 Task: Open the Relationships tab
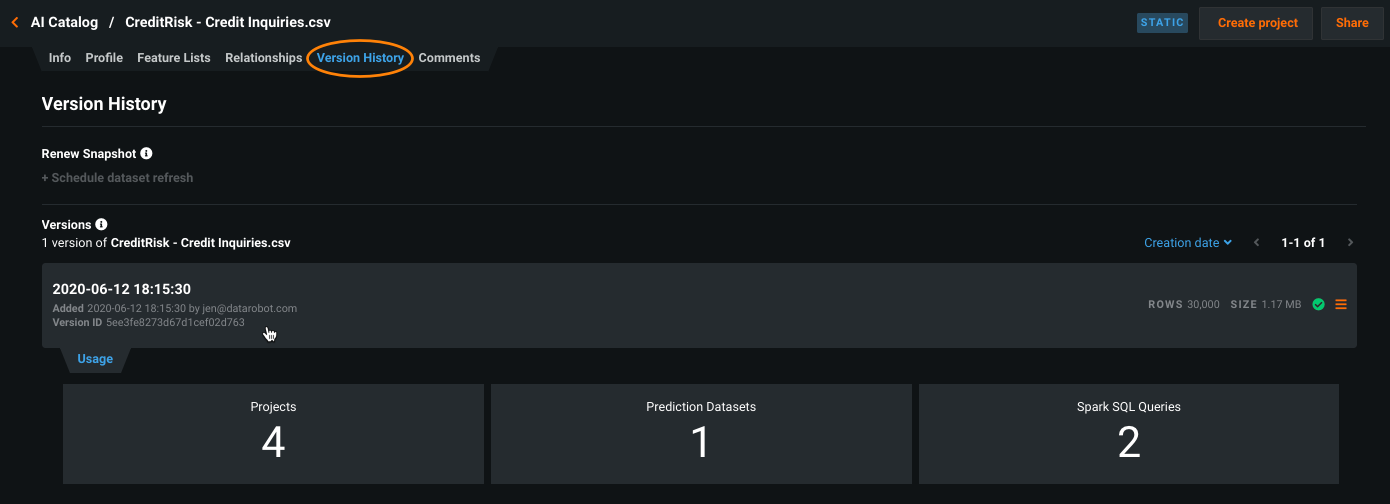[x=264, y=58]
